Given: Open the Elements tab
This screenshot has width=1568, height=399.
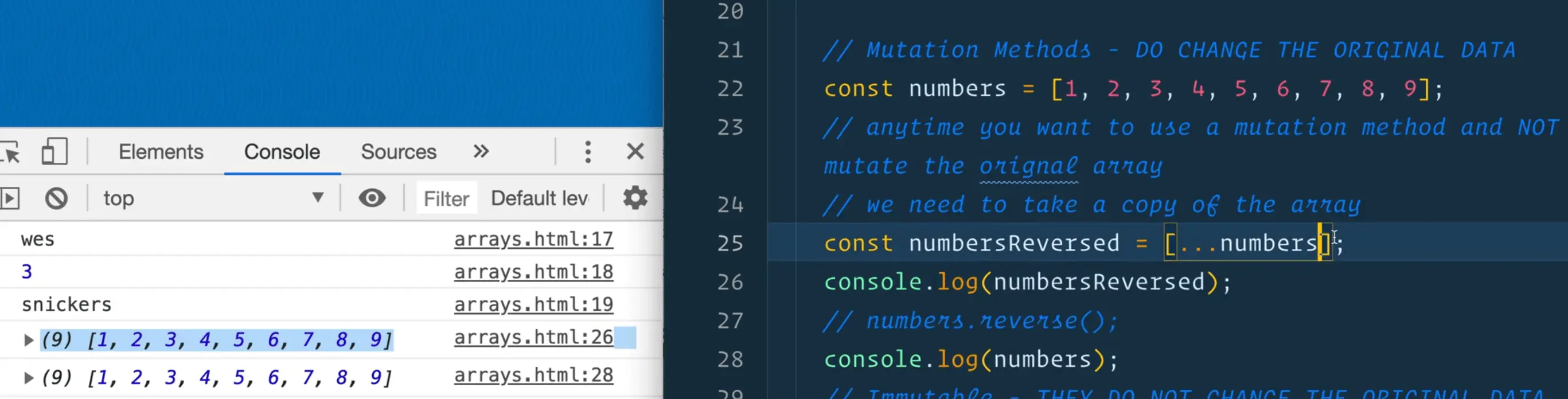Looking at the screenshot, I should pyautogui.click(x=161, y=152).
